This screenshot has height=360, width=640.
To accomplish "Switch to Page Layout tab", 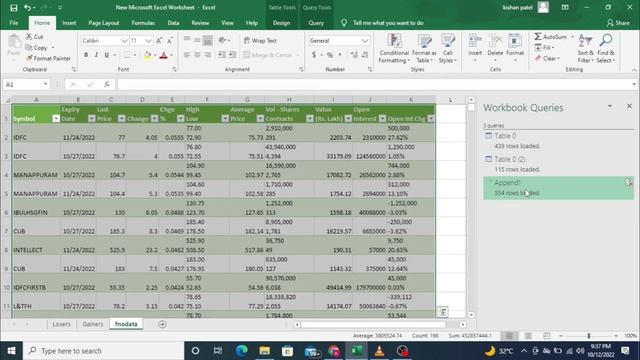I will [104, 23].
